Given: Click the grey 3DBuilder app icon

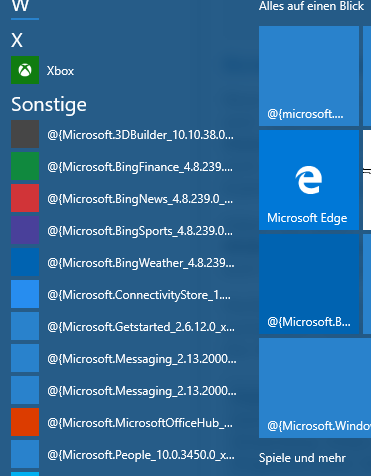Looking at the screenshot, I should pos(25,134).
